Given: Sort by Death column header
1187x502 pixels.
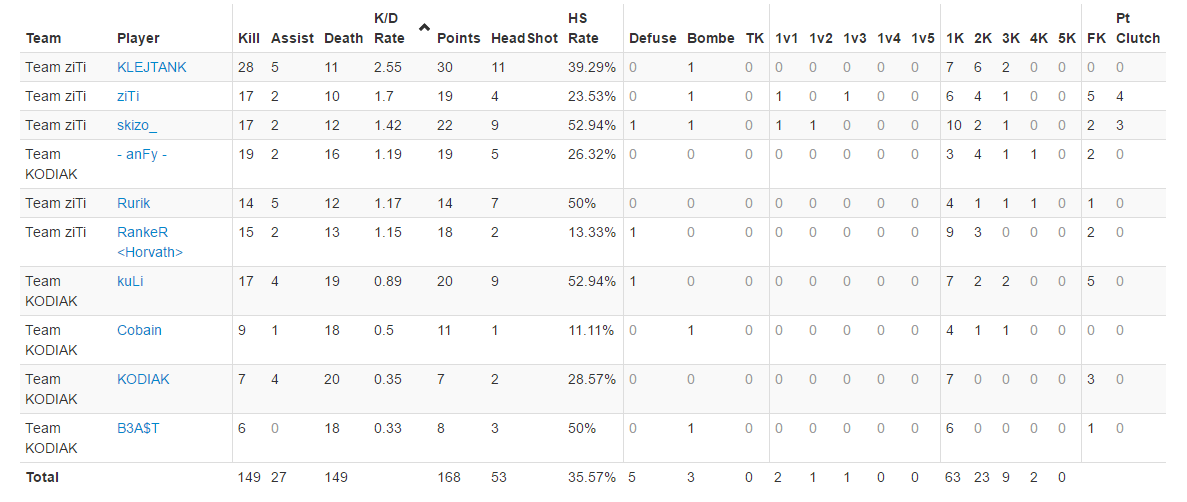Looking at the screenshot, I should (x=344, y=38).
